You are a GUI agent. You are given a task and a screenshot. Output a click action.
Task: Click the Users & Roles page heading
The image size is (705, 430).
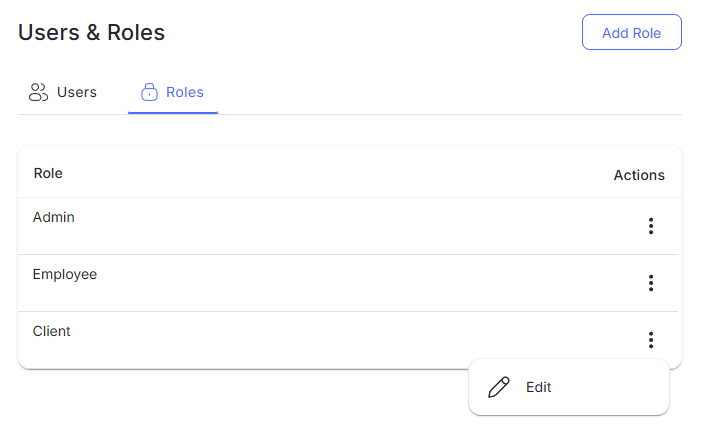(91, 32)
